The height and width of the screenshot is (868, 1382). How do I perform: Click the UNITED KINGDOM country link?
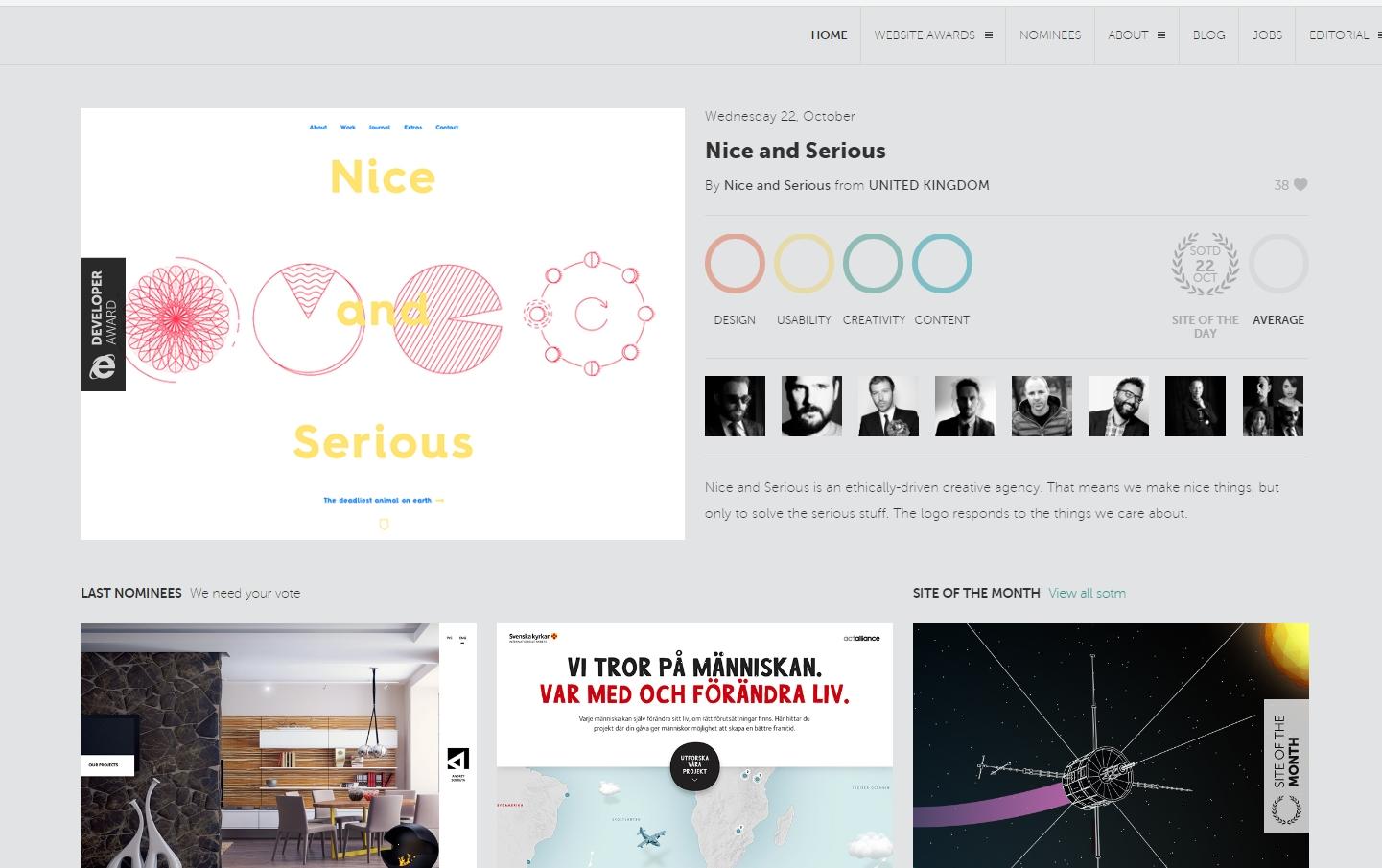(x=928, y=186)
